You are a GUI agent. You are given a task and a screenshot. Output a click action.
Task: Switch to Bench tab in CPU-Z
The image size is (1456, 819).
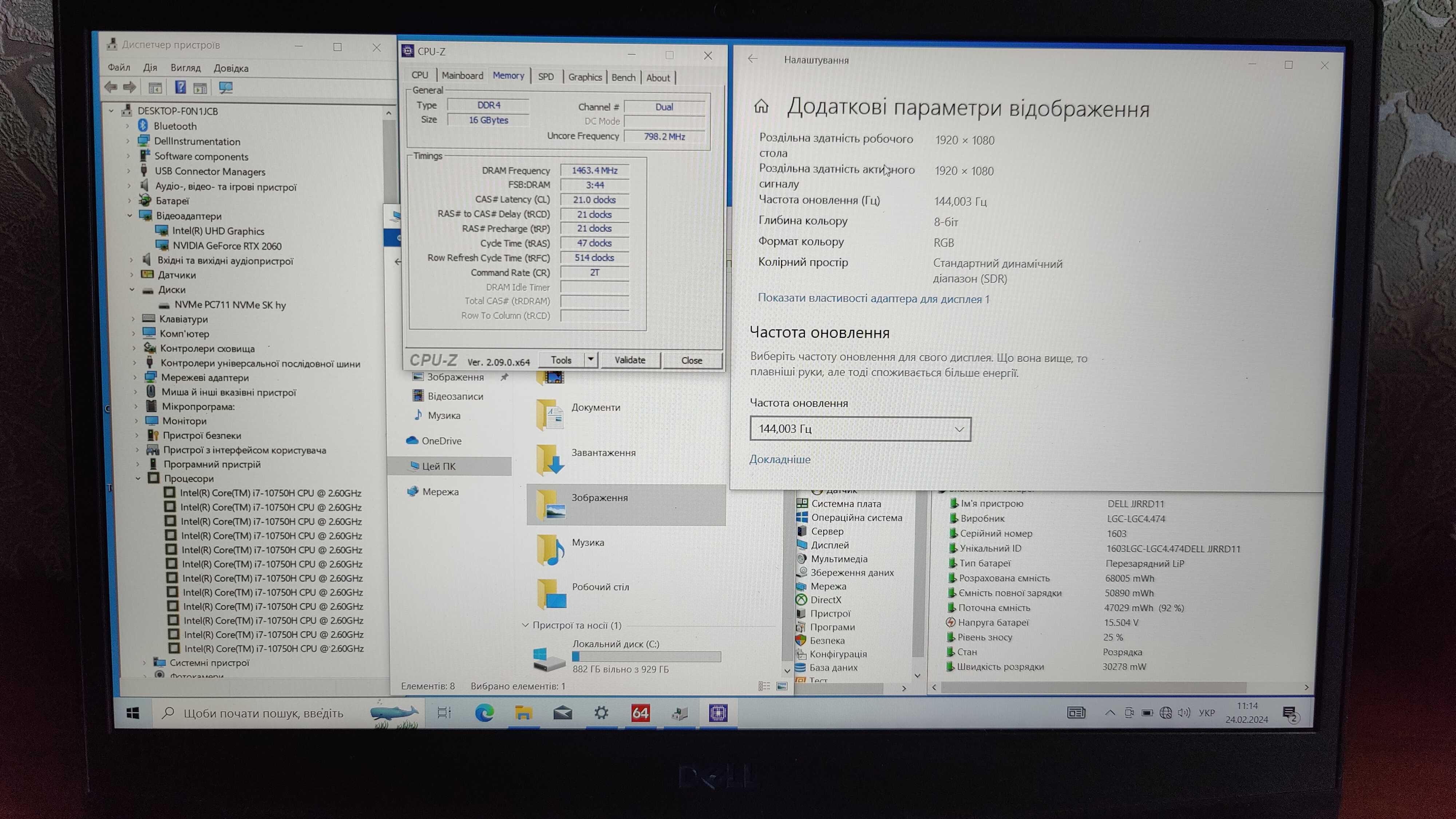(x=624, y=78)
